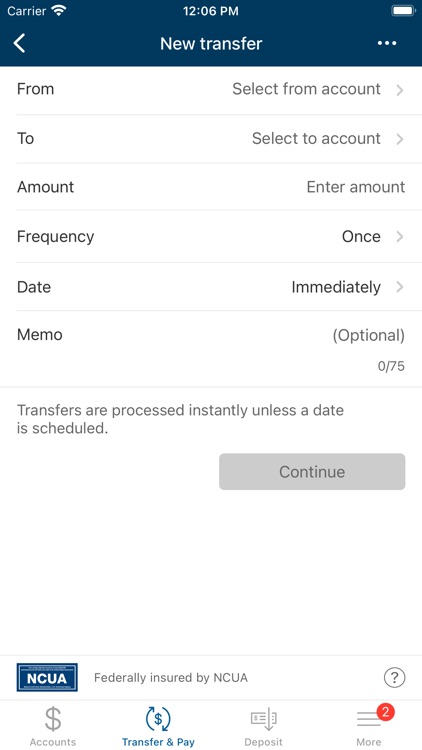Tap the Transfer & Pay icon
Screen dimensions: 422x750
click(158, 719)
